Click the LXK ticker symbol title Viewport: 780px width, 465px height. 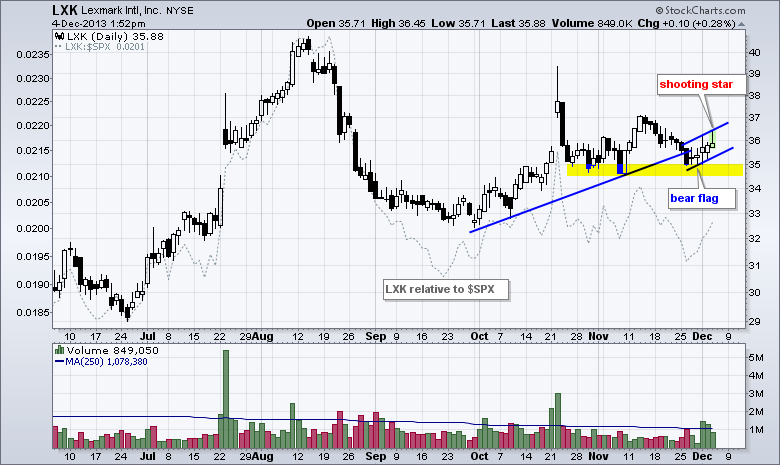pyautogui.click(x=65, y=10)
